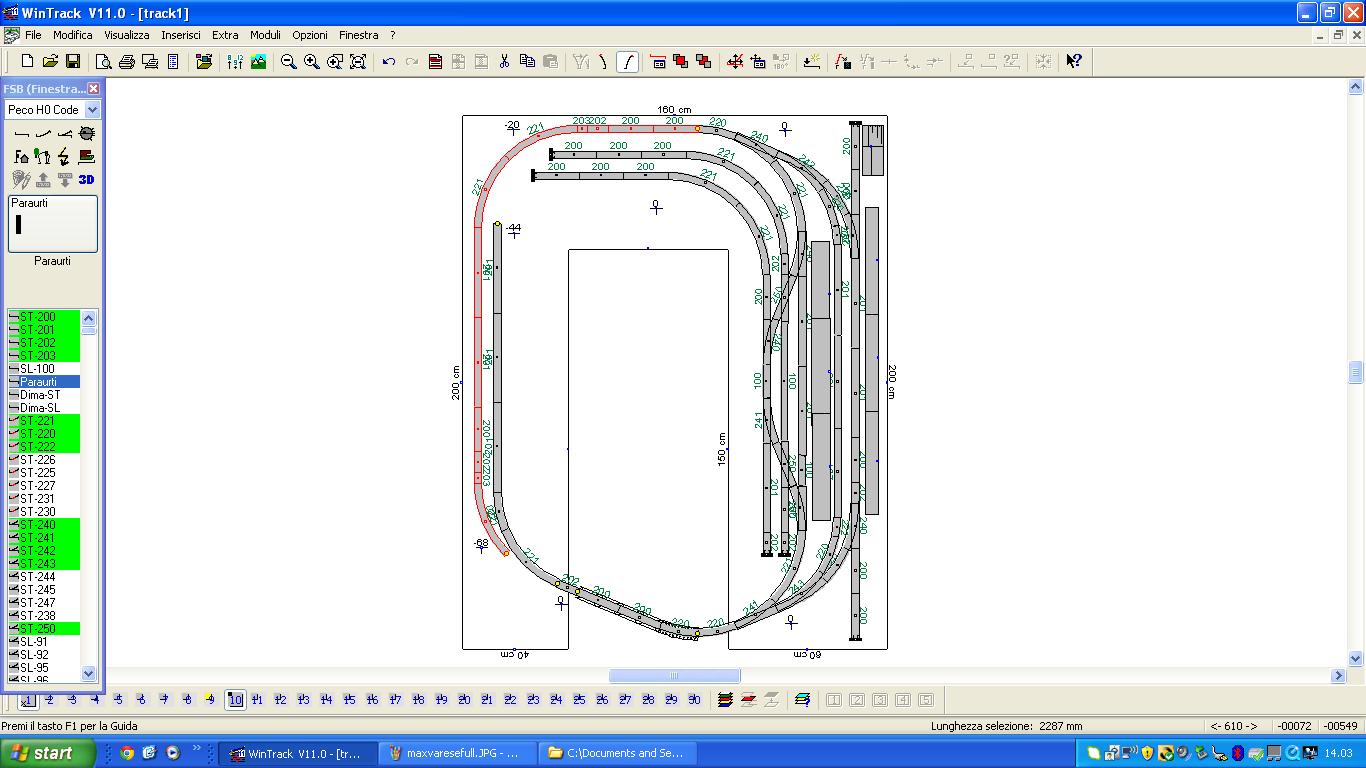1366x768 pixels.
Task: Click the insert track with spark icon
Action: (812, 62)
